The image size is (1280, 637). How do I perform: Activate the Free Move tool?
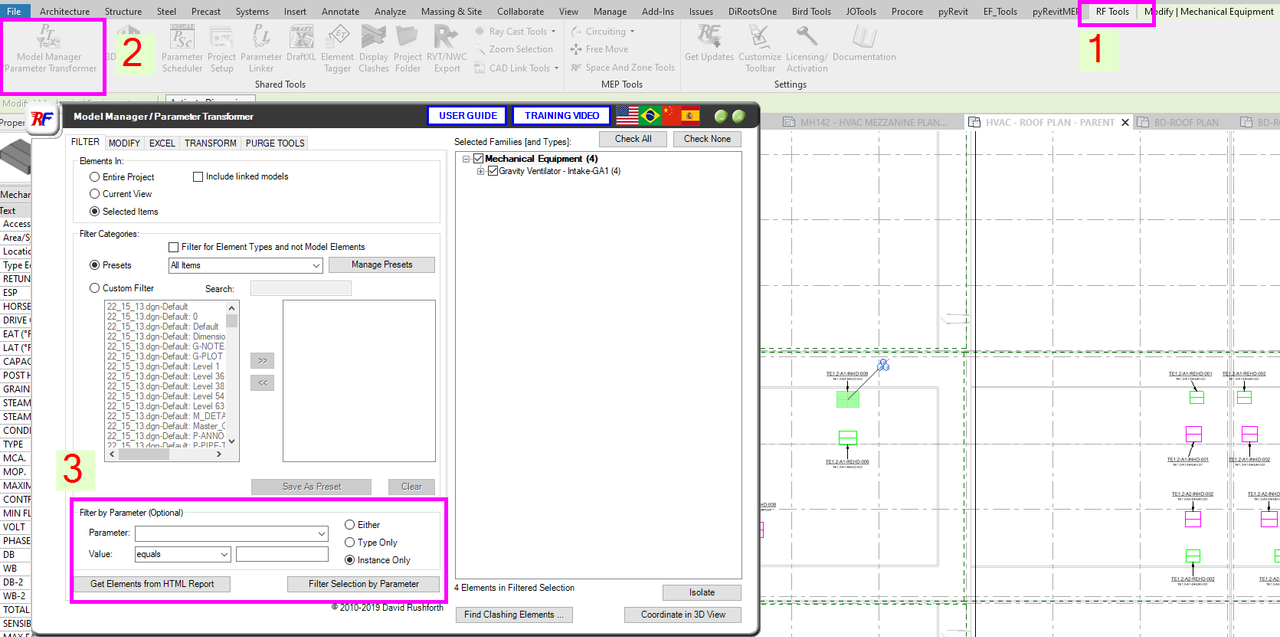click(x=599, y=49)
